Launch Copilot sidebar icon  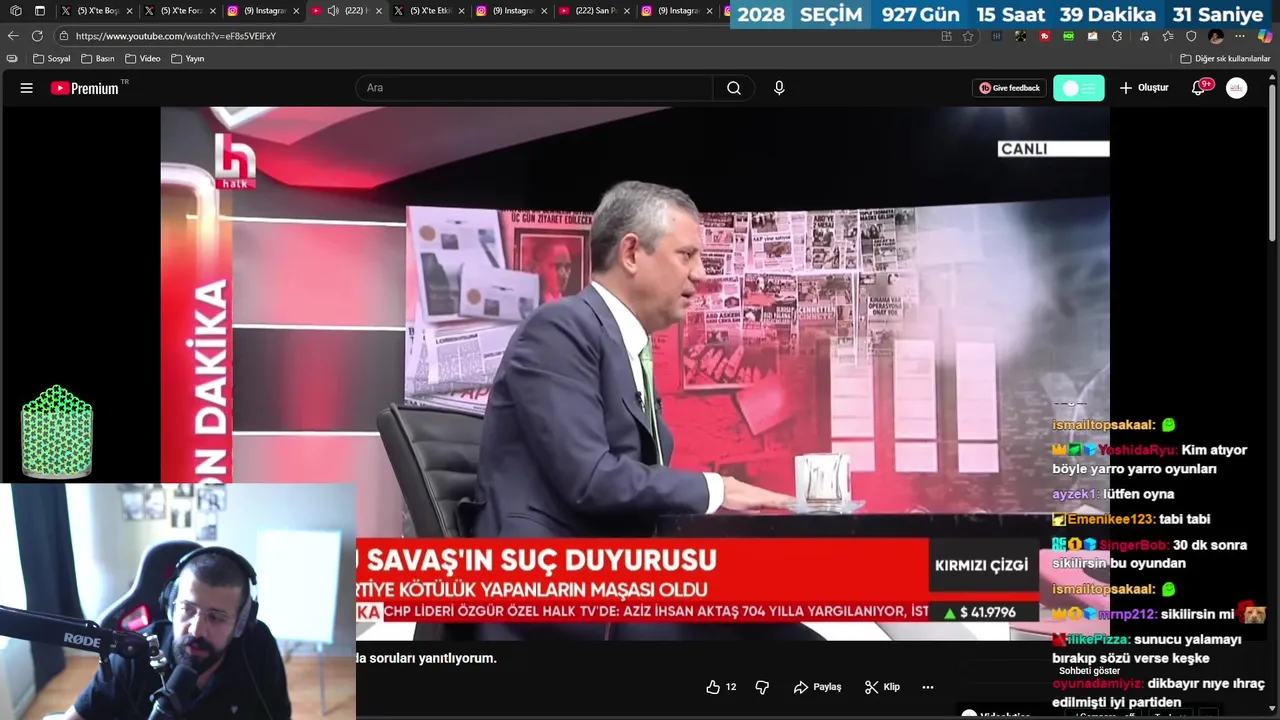(1265, 36)
